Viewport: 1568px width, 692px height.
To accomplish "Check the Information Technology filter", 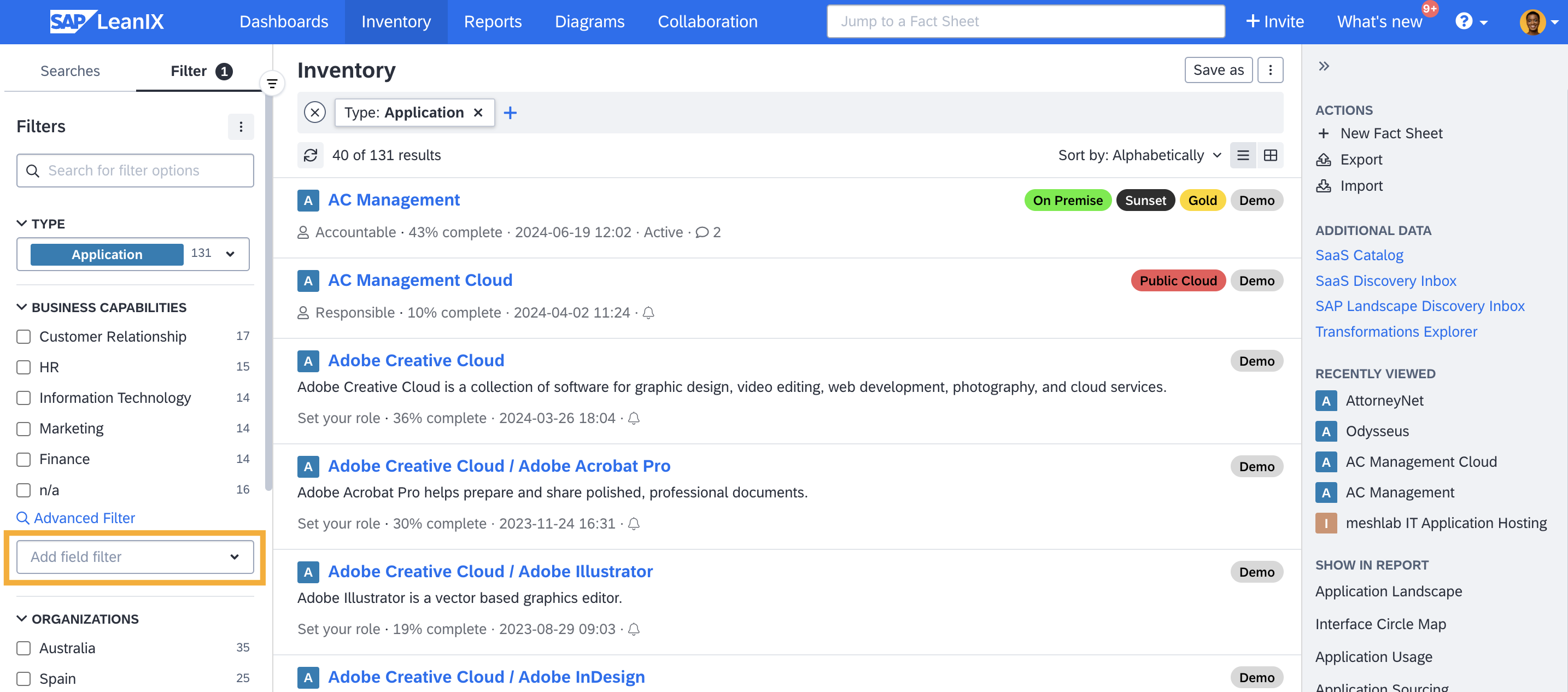I will pos(24,397).
